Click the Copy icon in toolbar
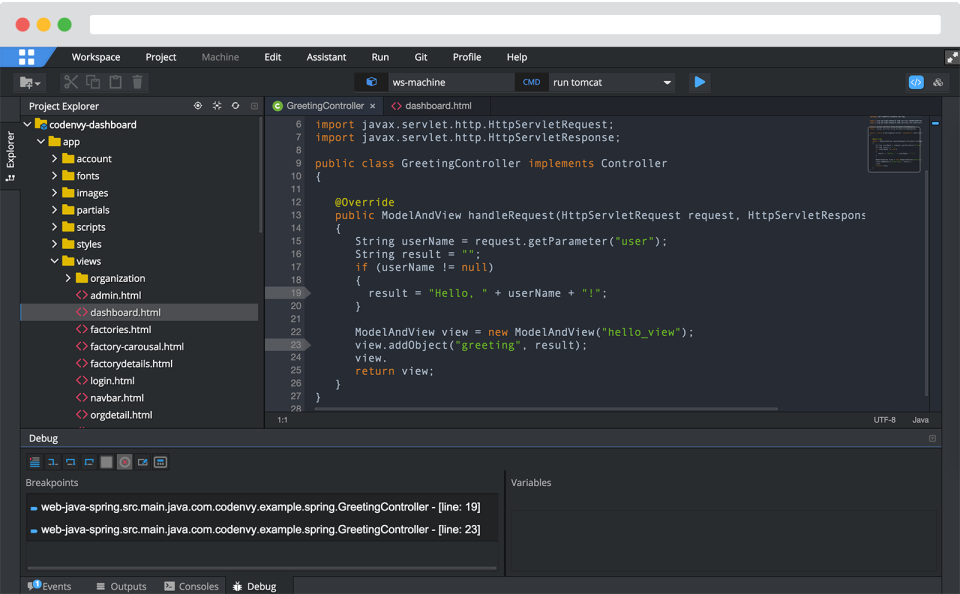960x594 pixels. [93, 82]
